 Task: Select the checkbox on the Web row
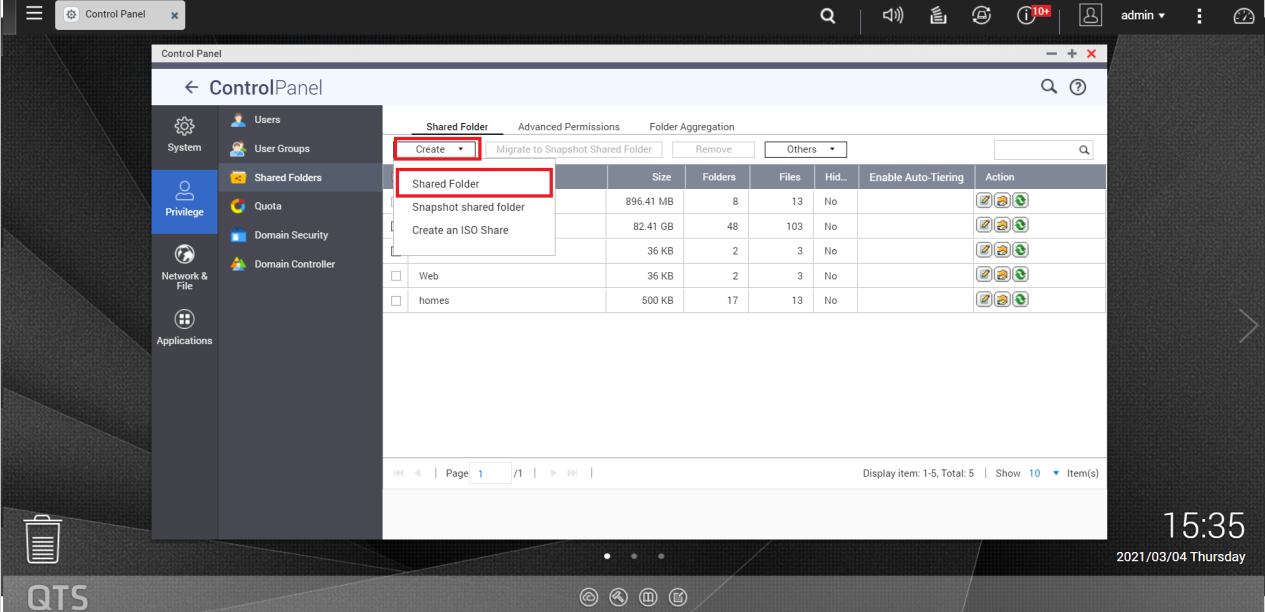click(396, 275)
